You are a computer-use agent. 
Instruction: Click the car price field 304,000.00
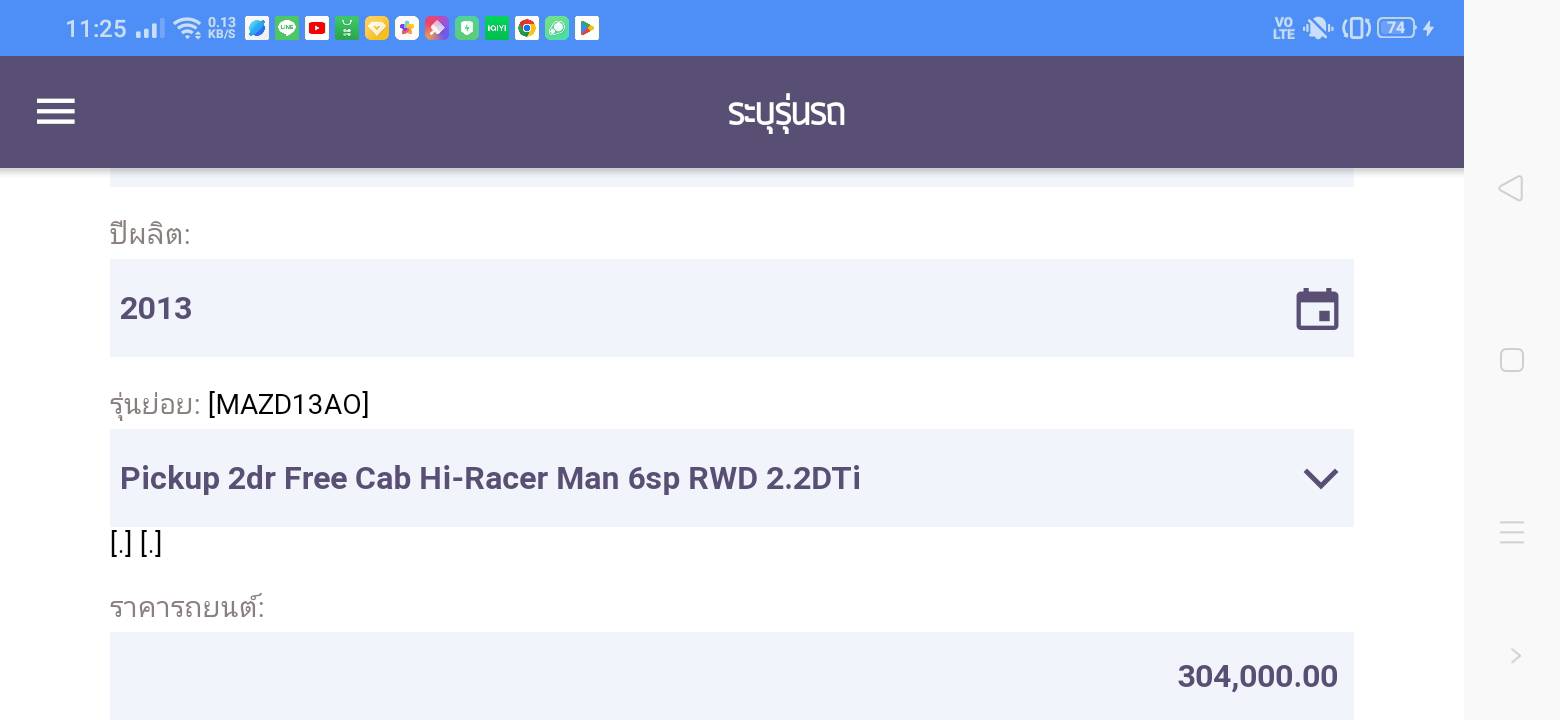(x=732, y=676)
